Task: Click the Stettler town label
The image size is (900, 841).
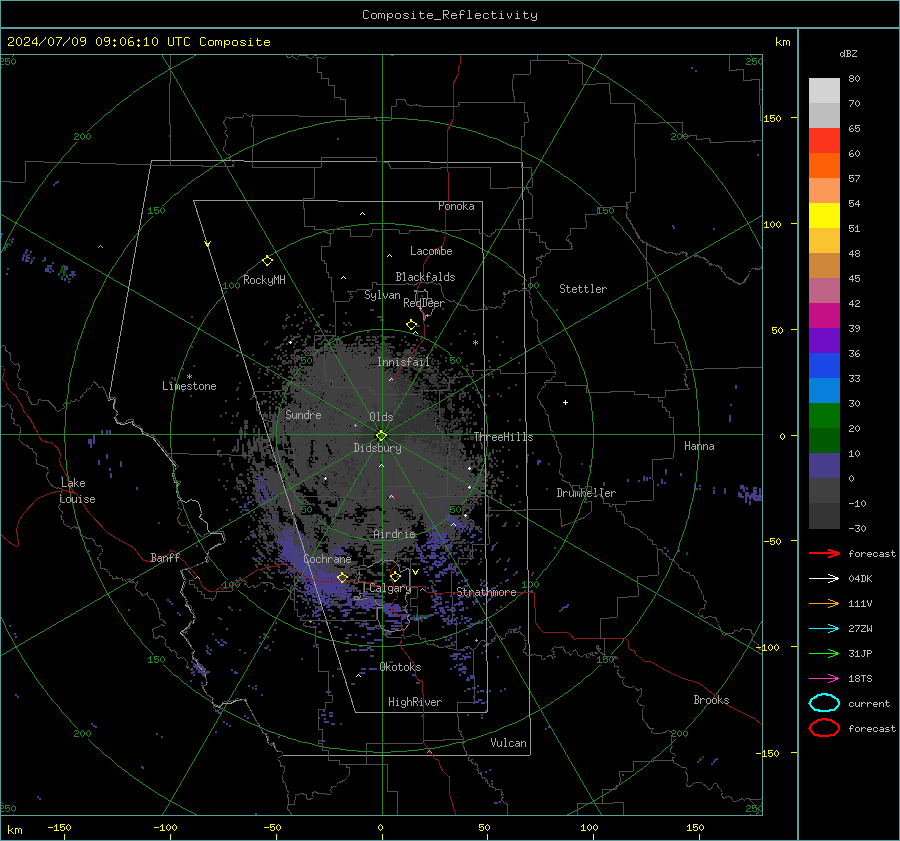Action: click(x=583, y=289)
